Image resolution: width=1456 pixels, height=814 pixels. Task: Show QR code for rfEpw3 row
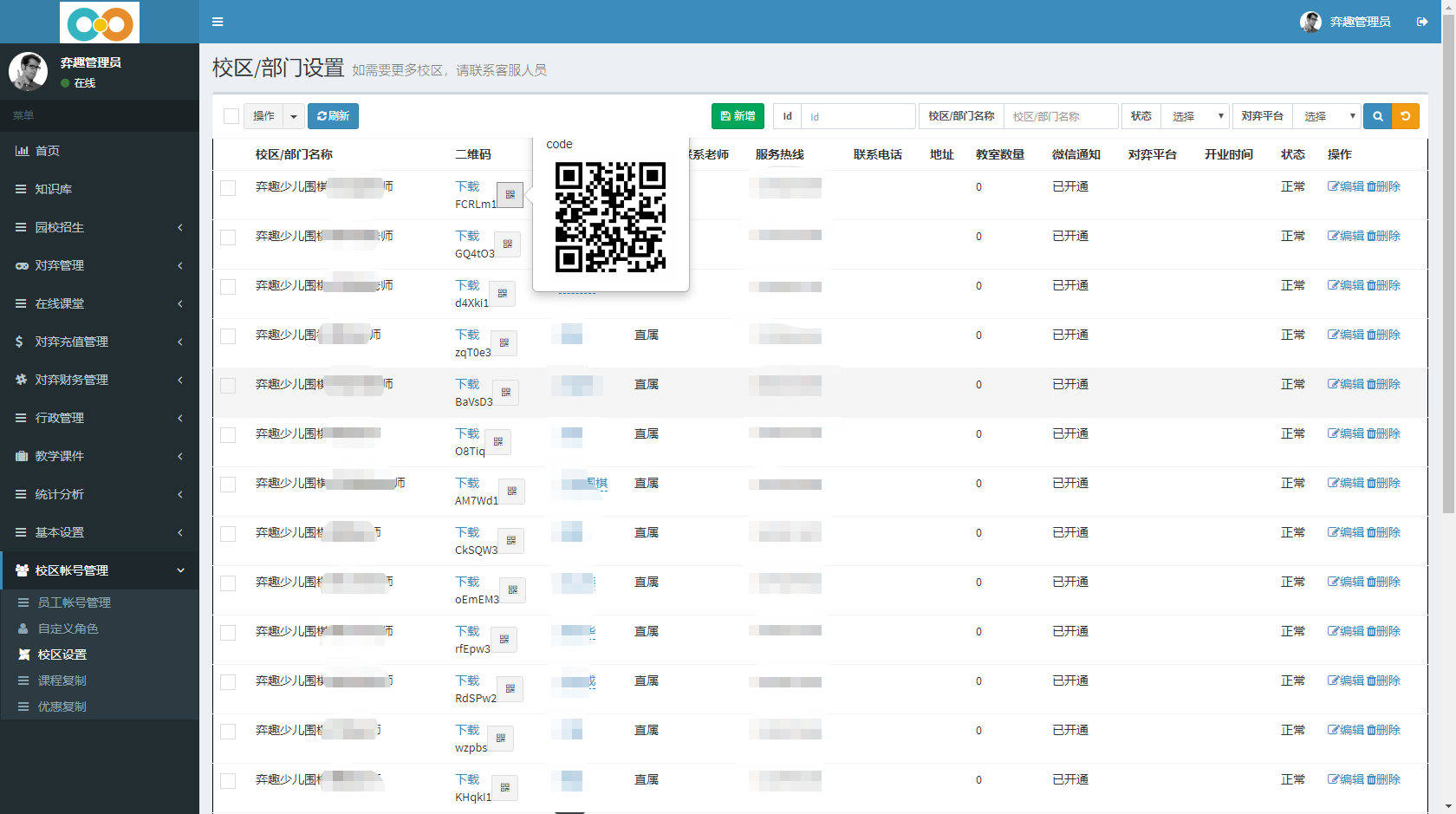[x=504, y=640]
